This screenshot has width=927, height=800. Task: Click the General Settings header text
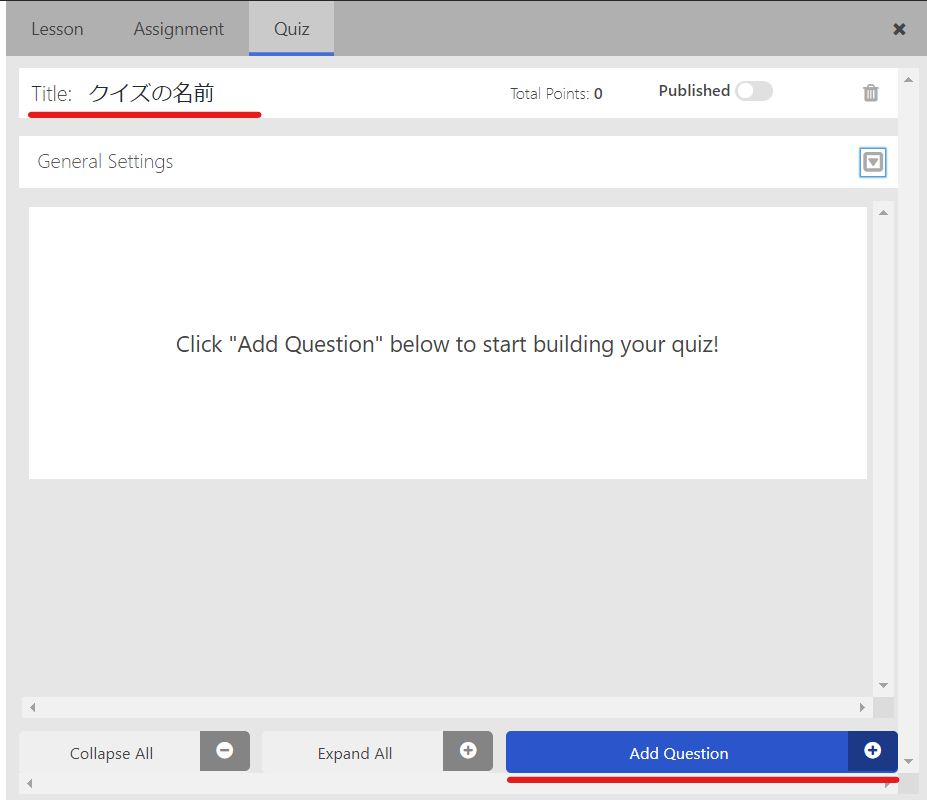tap(105, 161)
